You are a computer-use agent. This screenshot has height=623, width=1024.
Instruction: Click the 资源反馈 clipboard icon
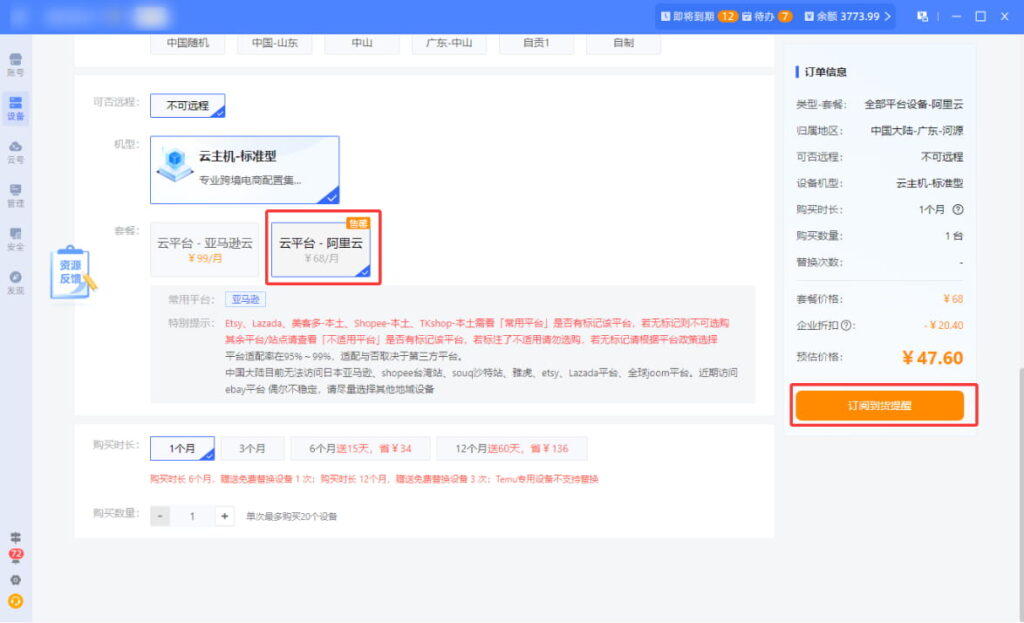coord(72,273)
